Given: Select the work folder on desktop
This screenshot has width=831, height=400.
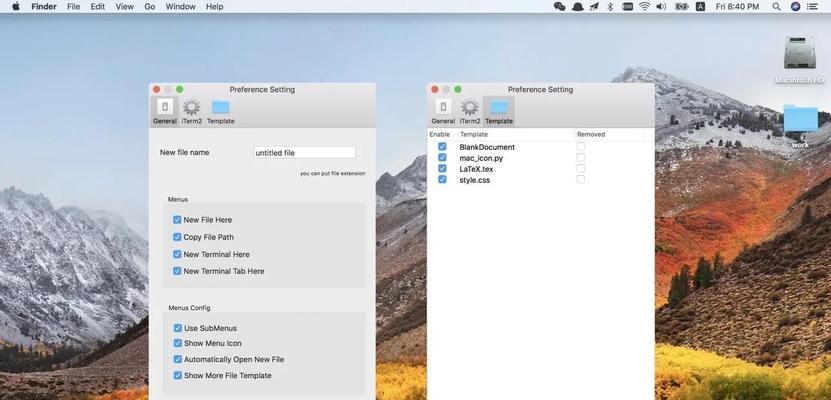Looking at the screenshot, I should [x=800, y=126].
